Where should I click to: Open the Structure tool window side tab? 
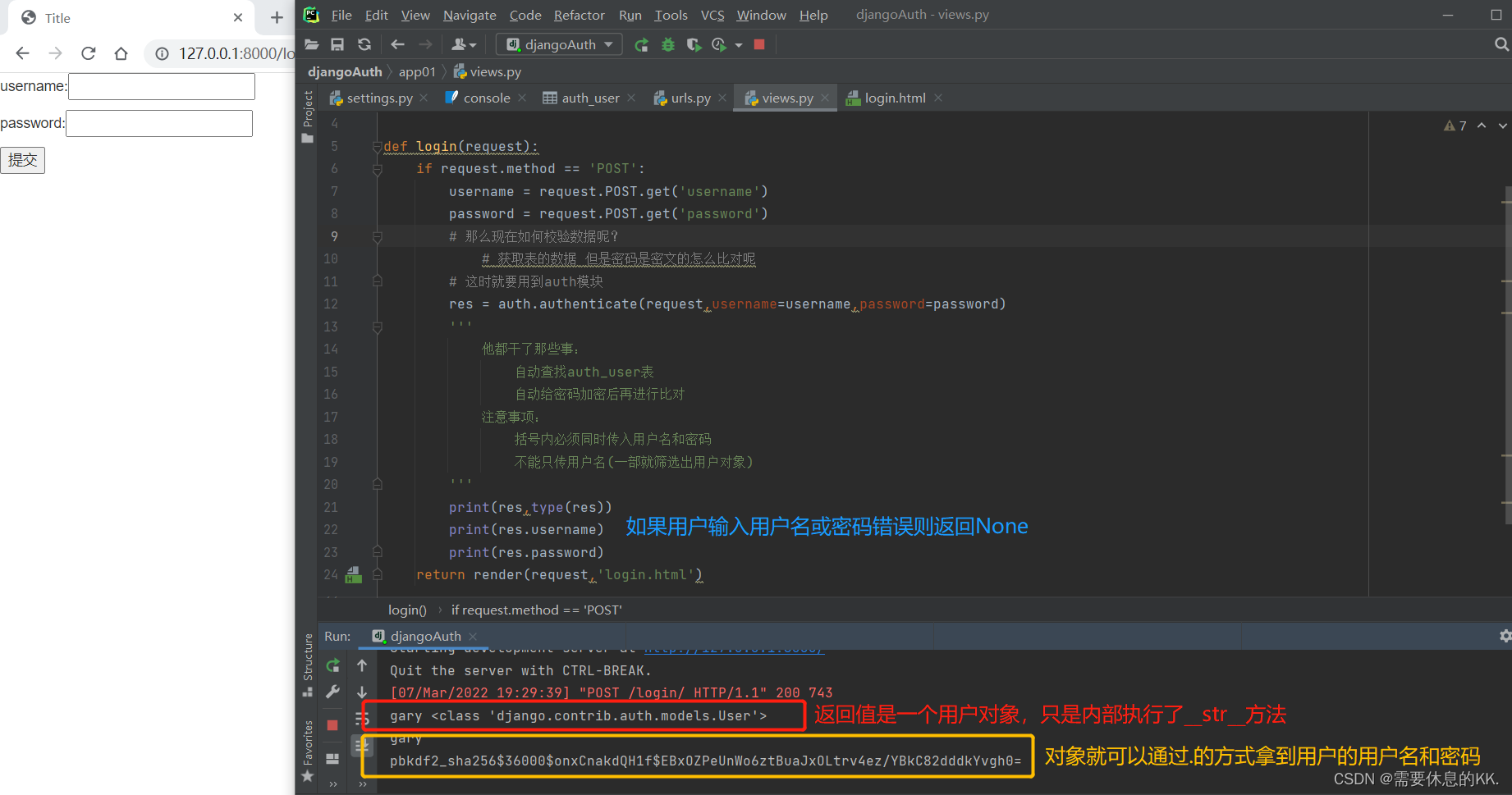pyautogui.click(x=308, y=664)
